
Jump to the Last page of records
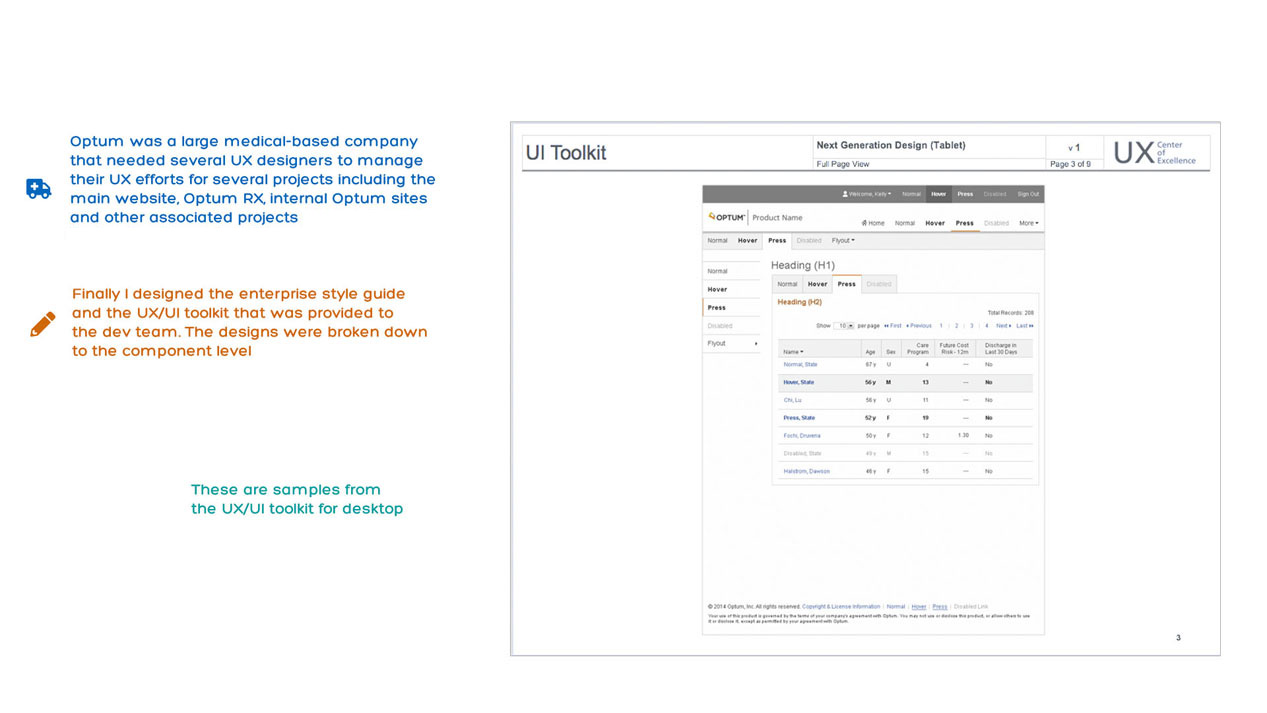coord(1024,326)
